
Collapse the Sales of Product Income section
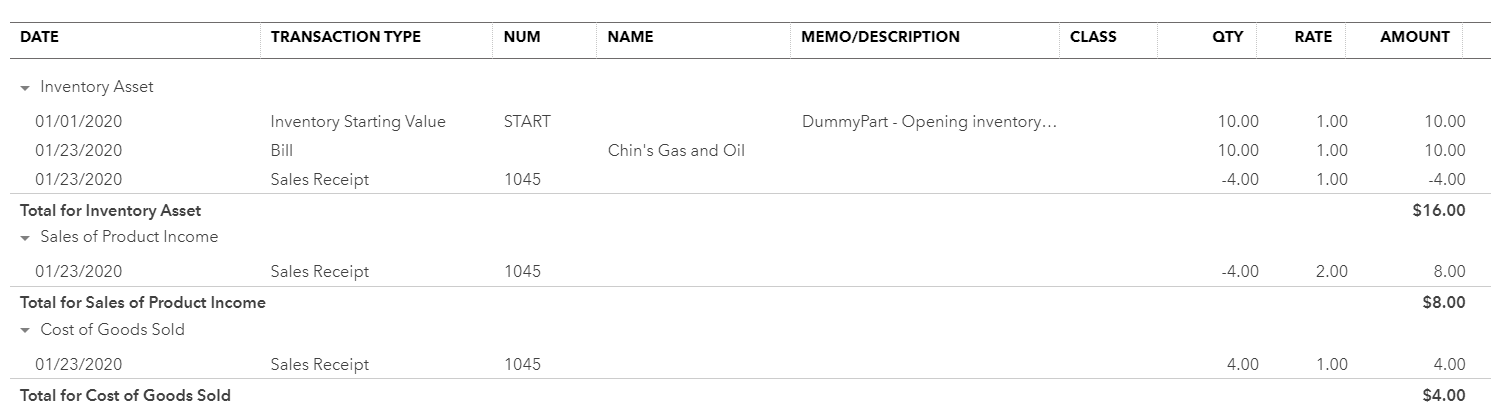pyautogui.click(x=25, y=238)
